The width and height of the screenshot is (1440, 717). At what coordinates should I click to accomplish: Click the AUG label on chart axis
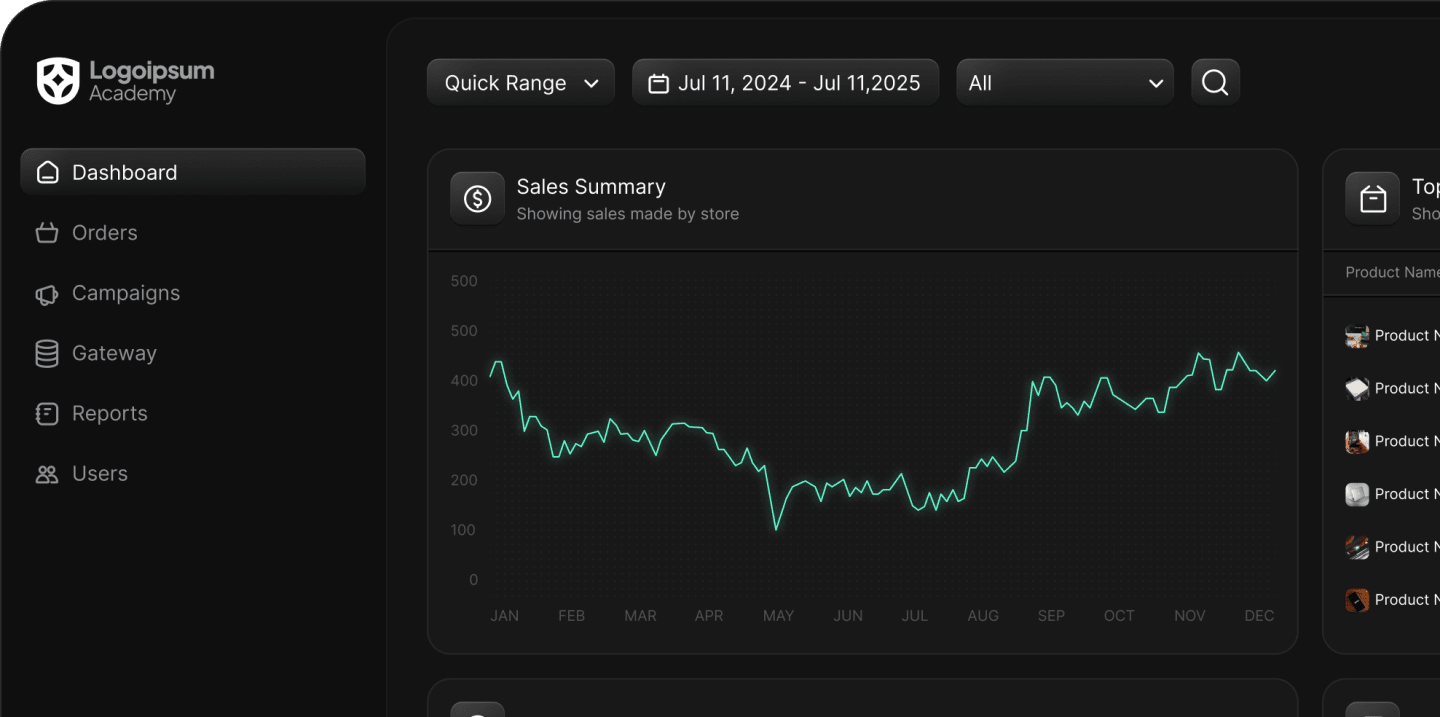click(983, 616)
